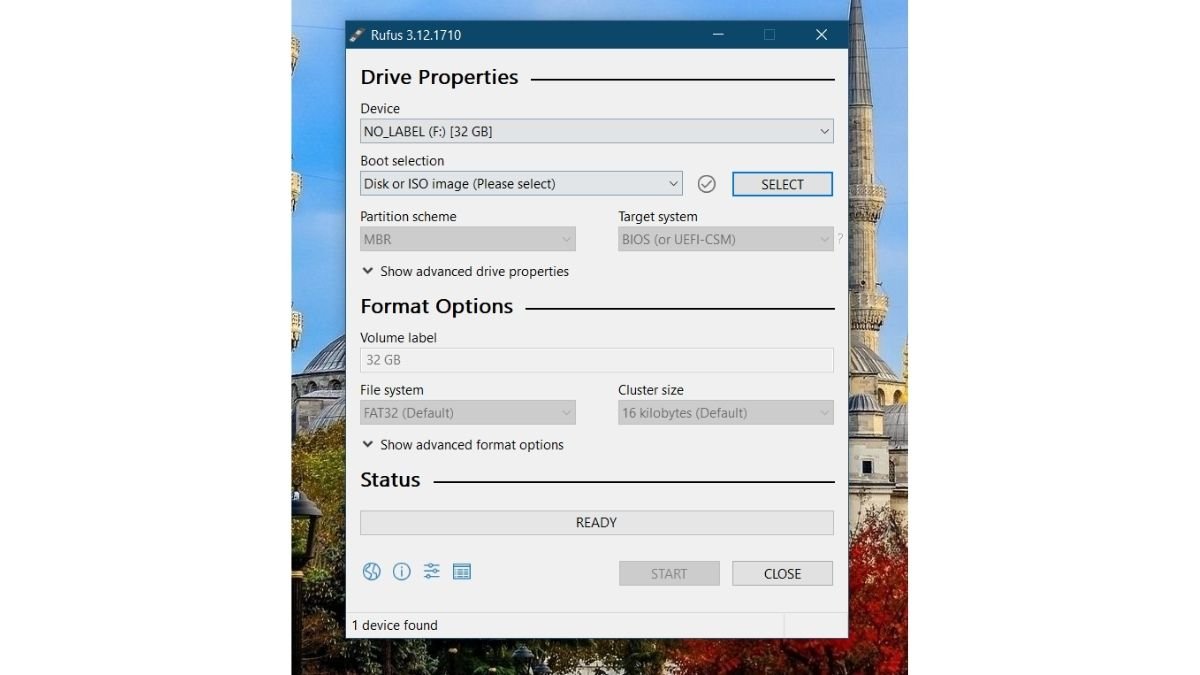The image size is (1200, 675).
Task: Open the Cluster size dropdown
Action: click(x=726, y=413)
